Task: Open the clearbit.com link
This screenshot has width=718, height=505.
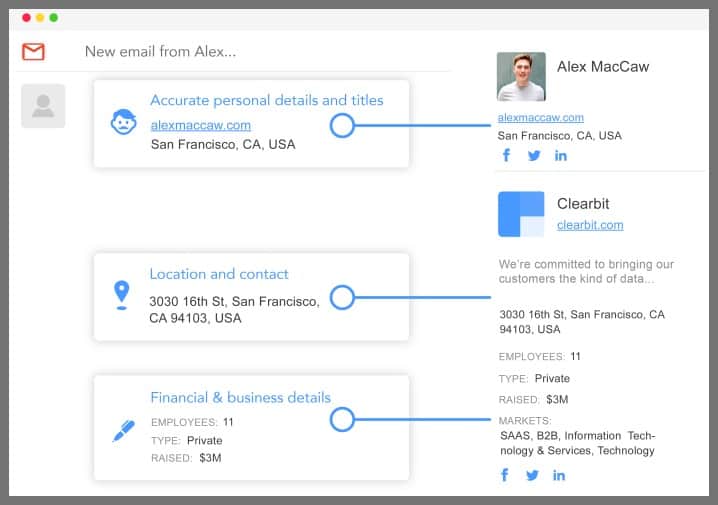Action: click(590, 225)
